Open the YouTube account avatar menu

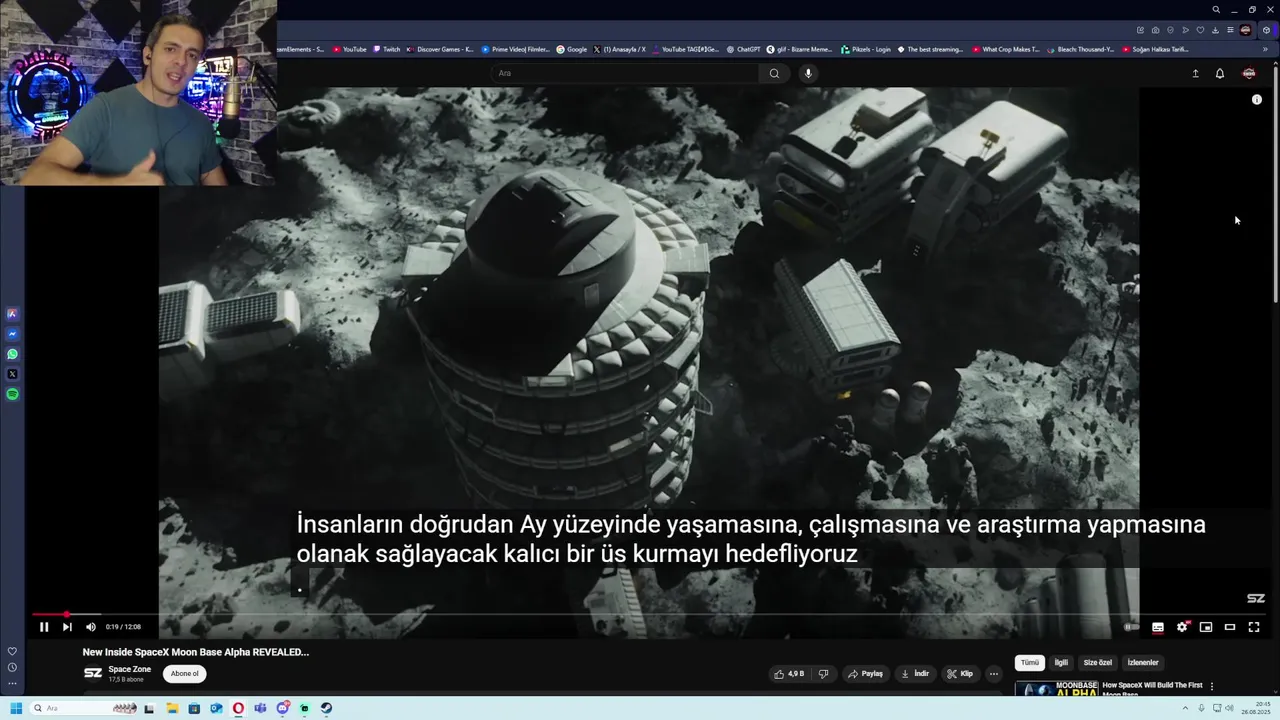[x=1249, y=73]
